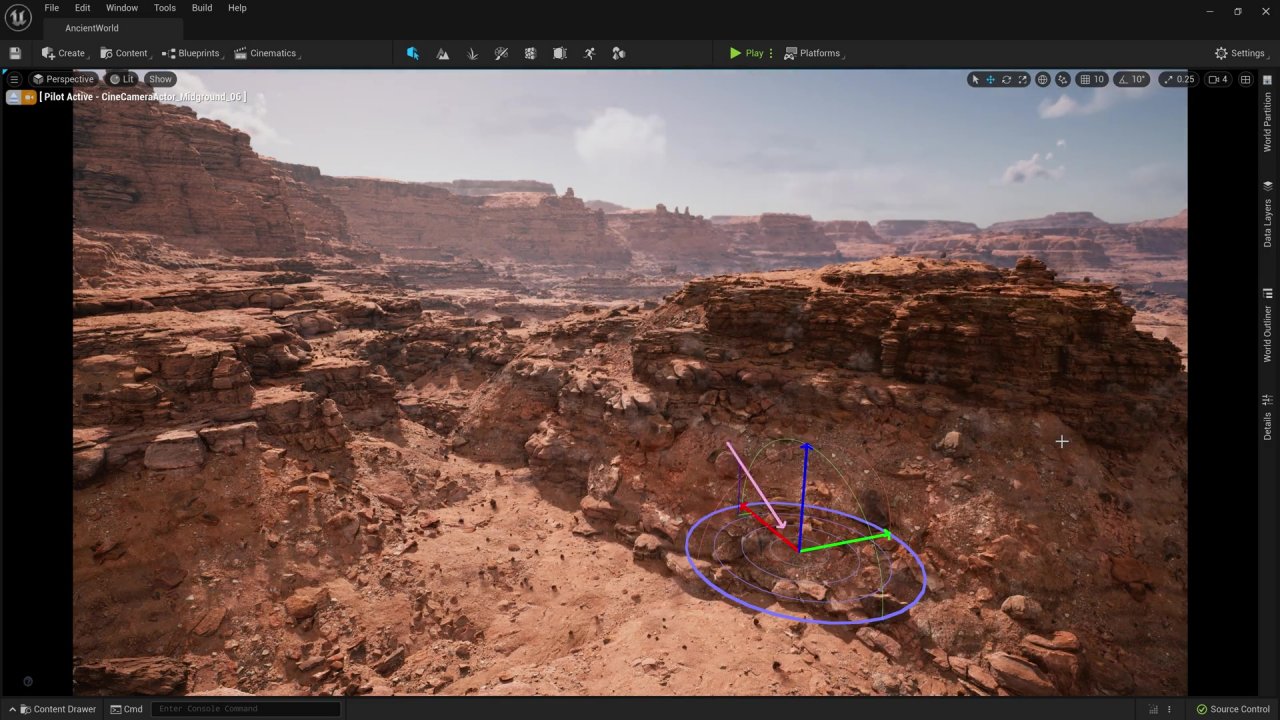Viewport: 1280px width, 720px height.
Task: Activate the Scale gizmo tool
Action: [1022, 79]
